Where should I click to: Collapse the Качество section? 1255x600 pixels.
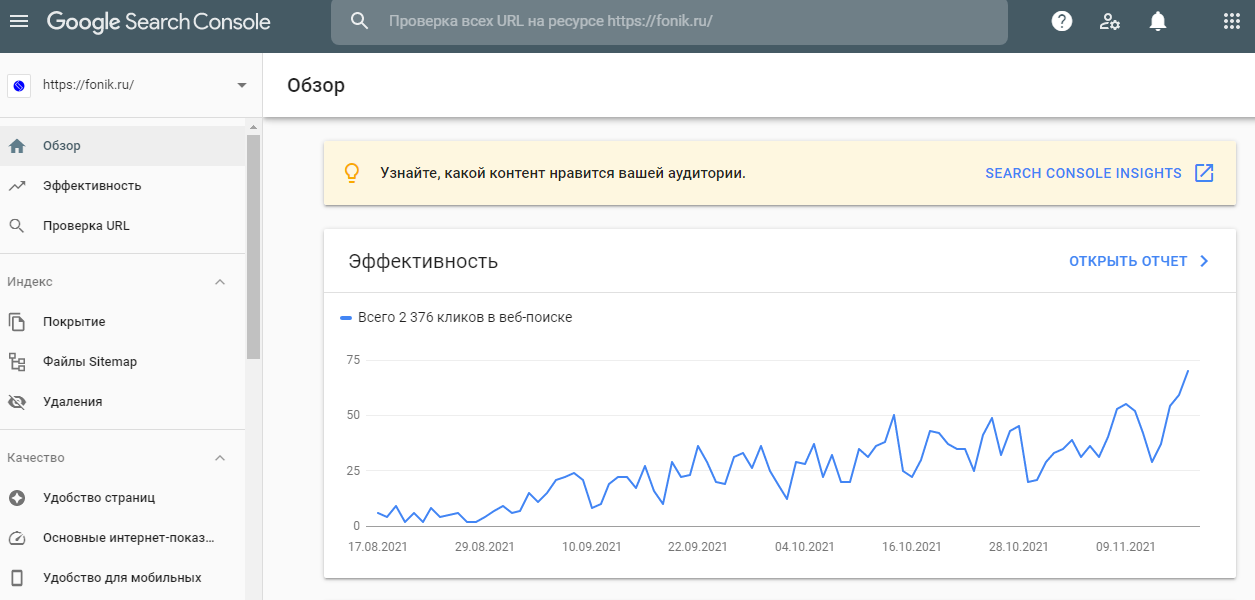221,458
